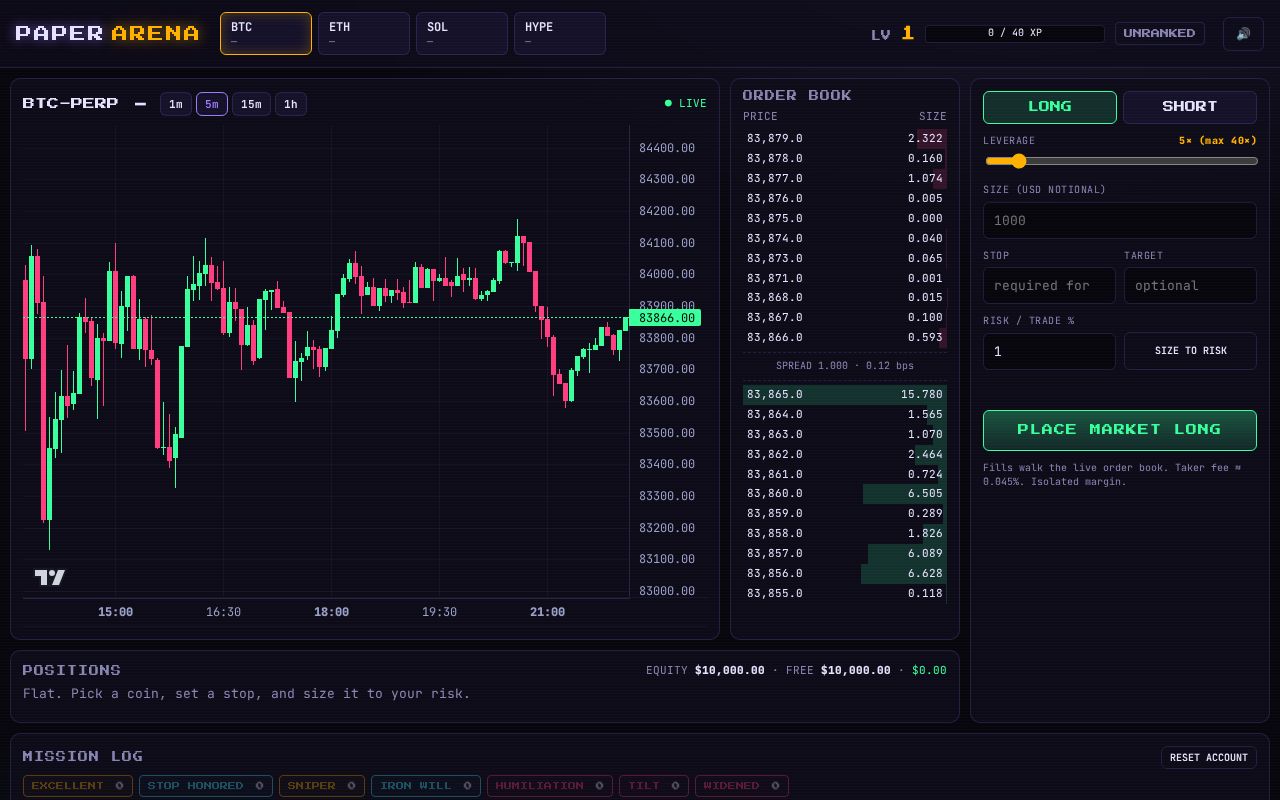1280x800 pixels.
Task: Mute sound with the speaker icon
Action: pyautogui.click(x=1243, y=34)
